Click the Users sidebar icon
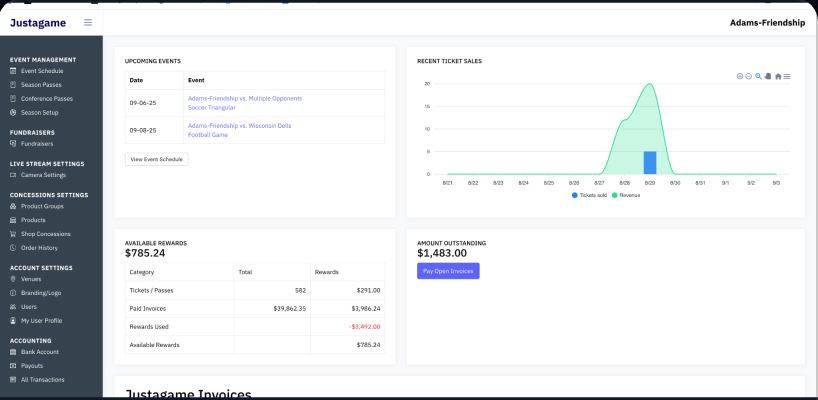Viewport: 818px width, 400px height. tap(13, 307)
